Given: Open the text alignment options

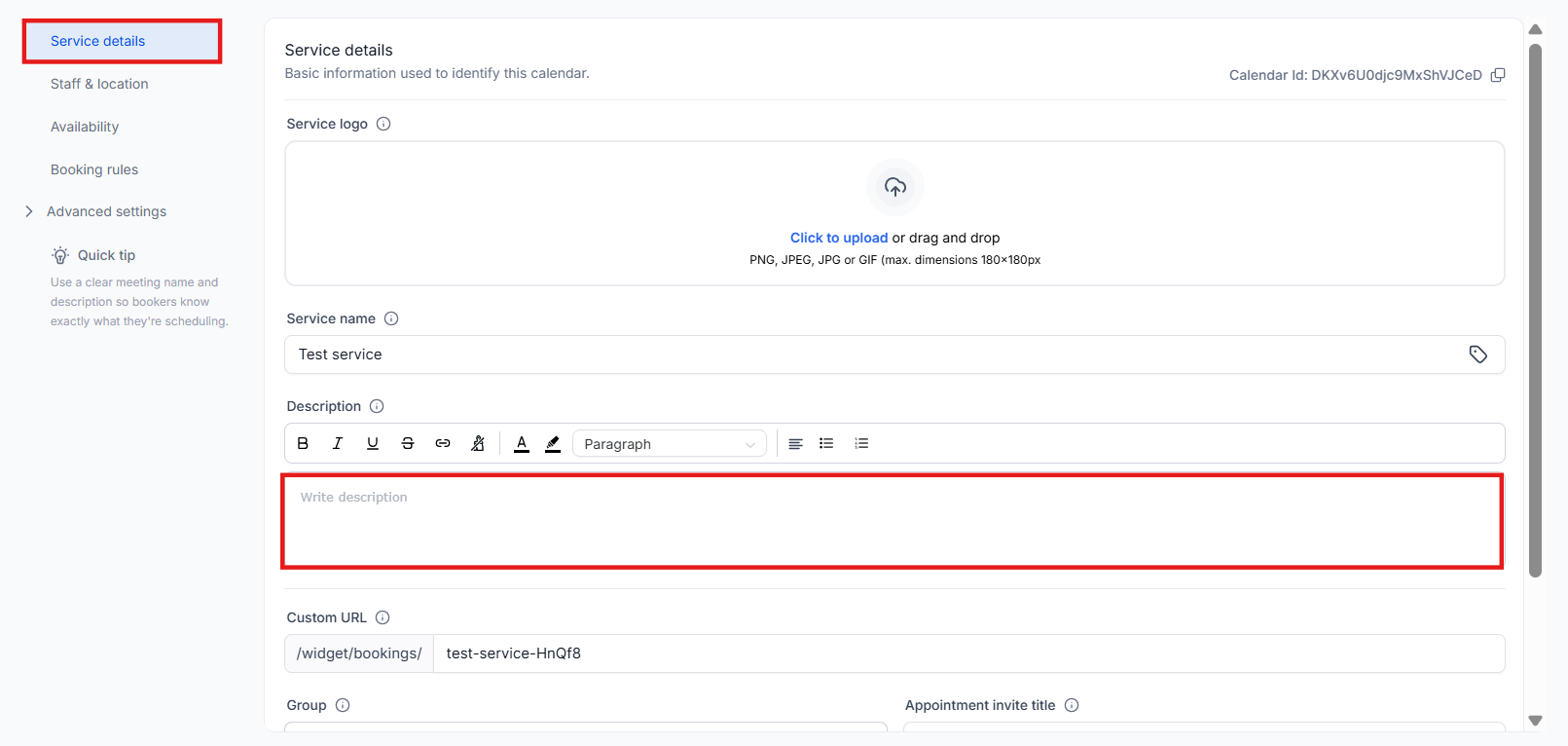Looking at the screenshot, I should pyautogui.click(x=795, y=443).
